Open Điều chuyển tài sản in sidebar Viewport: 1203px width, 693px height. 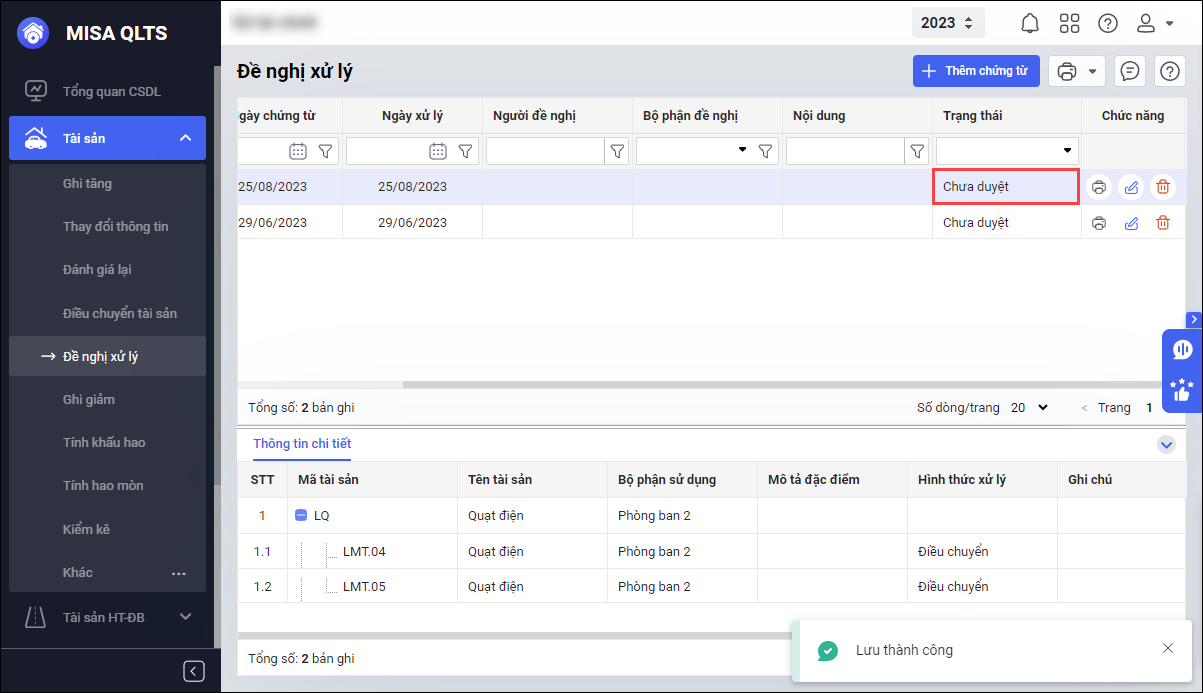coord(120,313)
